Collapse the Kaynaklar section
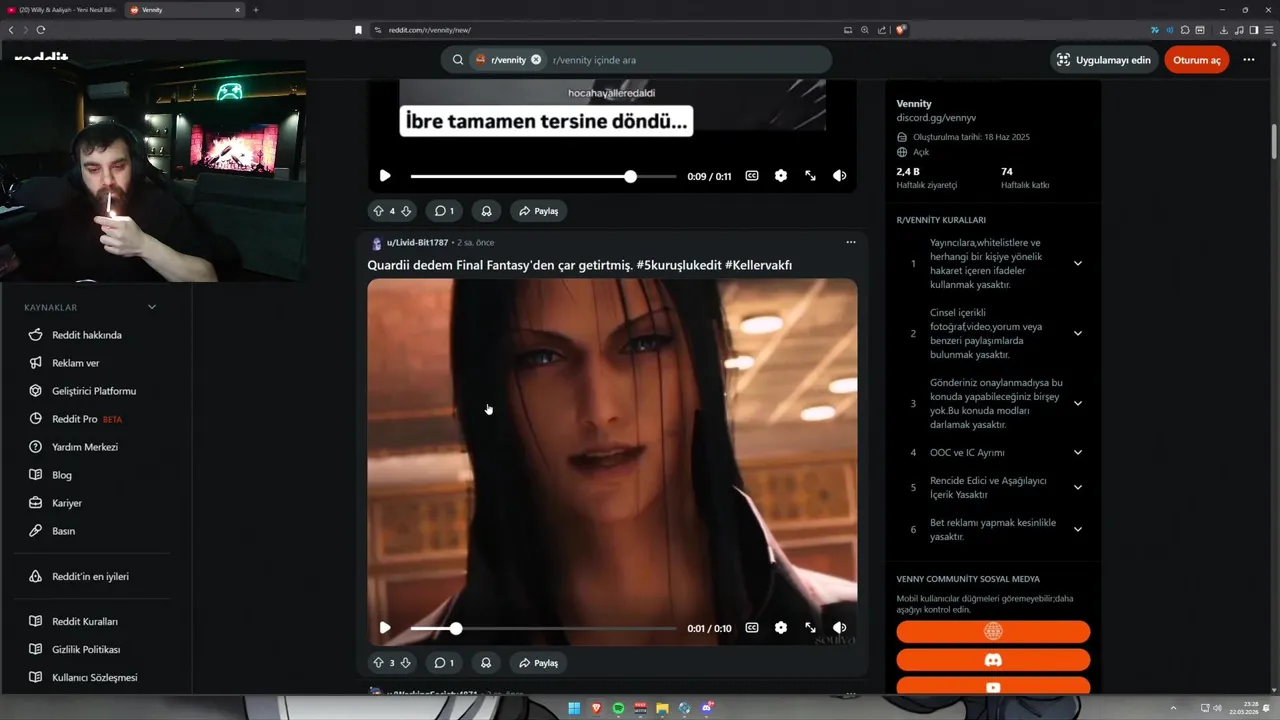This screenshot has height=720, width=1280. (152, 307)
